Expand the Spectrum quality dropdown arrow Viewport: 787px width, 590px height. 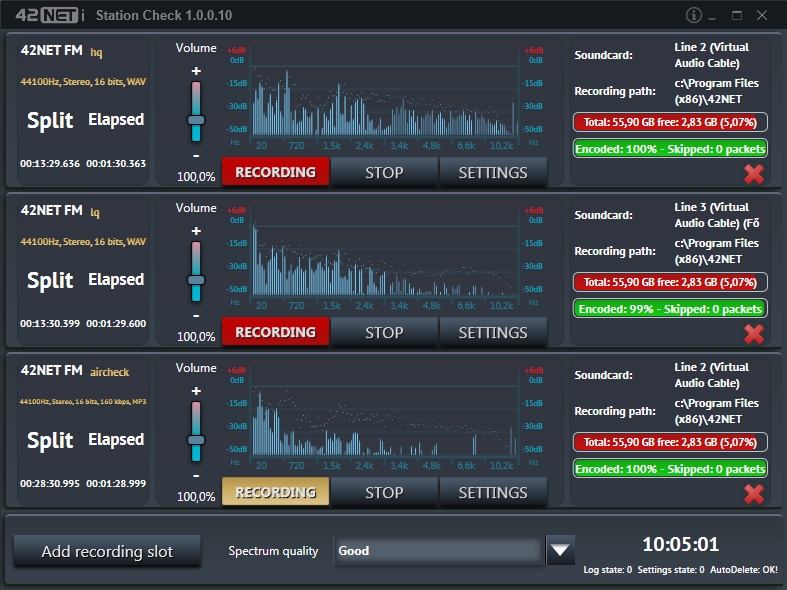[x=560, y=550]
